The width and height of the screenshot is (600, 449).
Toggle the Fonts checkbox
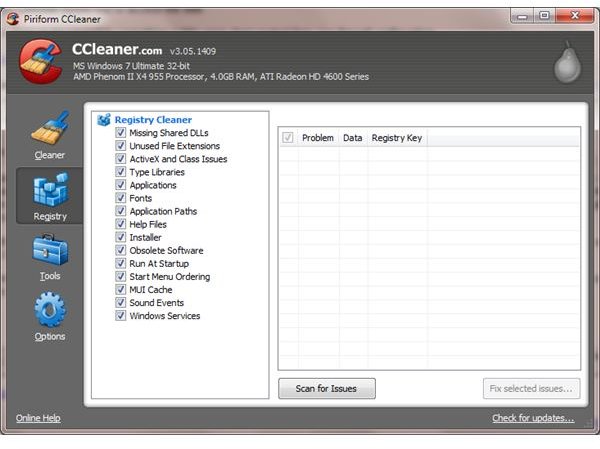coord(121,198)
